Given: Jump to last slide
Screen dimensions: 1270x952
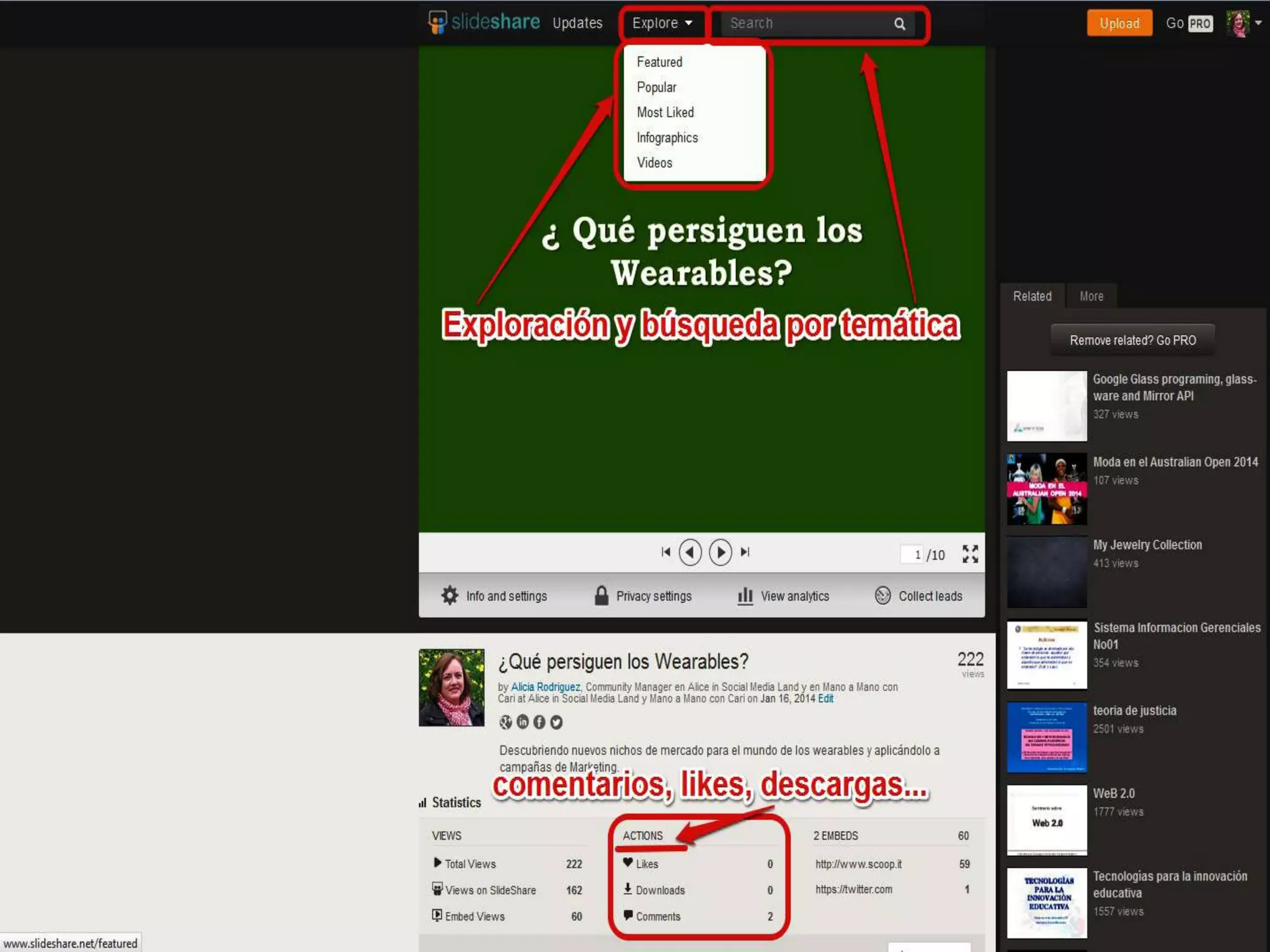Looking at the screenshot, I should [x=745, y=552].
